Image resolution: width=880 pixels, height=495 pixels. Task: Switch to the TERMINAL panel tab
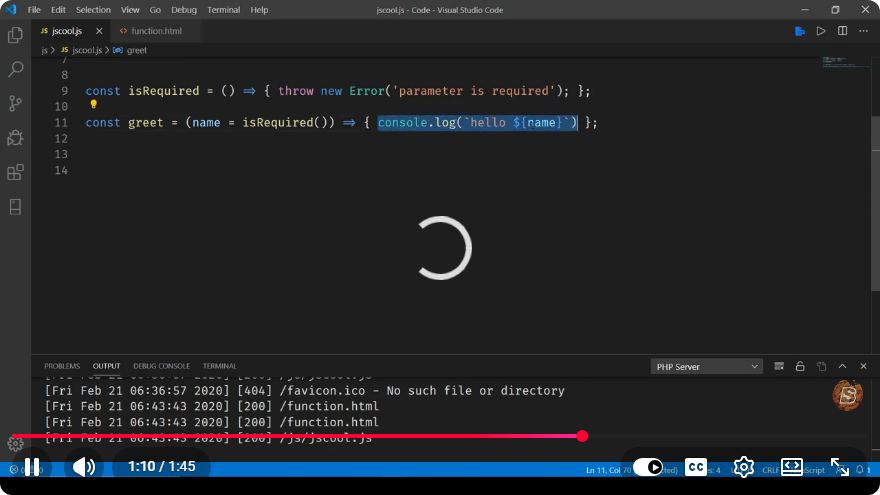tap(219, 366)
